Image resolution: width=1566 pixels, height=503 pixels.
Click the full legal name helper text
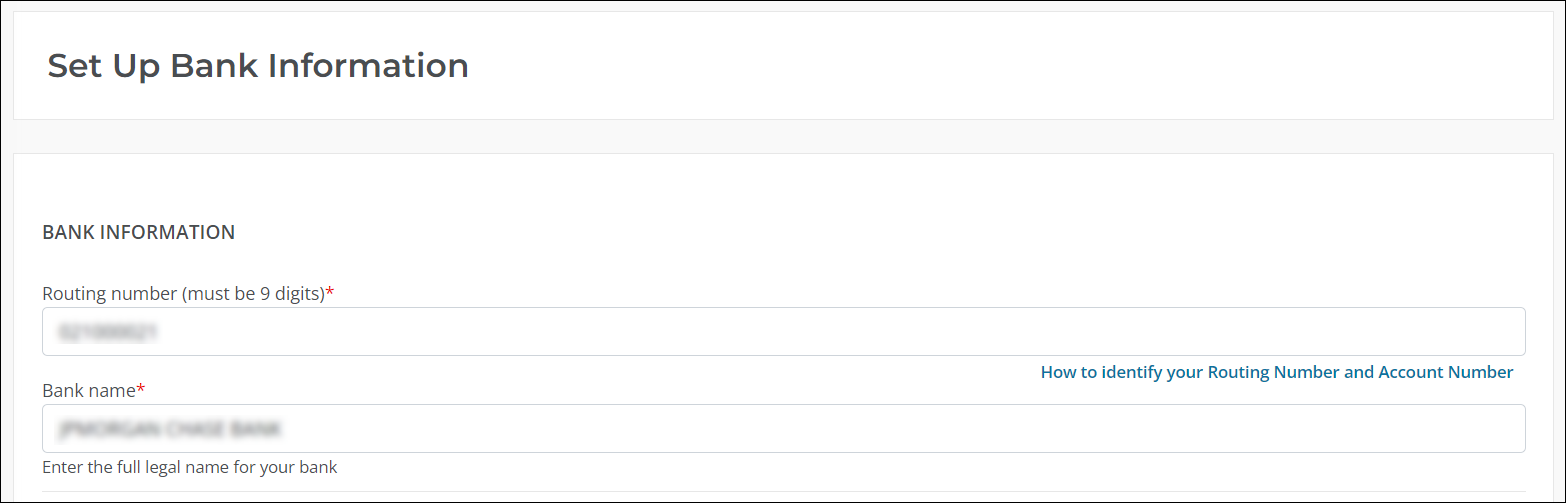[x=189, y=467]
